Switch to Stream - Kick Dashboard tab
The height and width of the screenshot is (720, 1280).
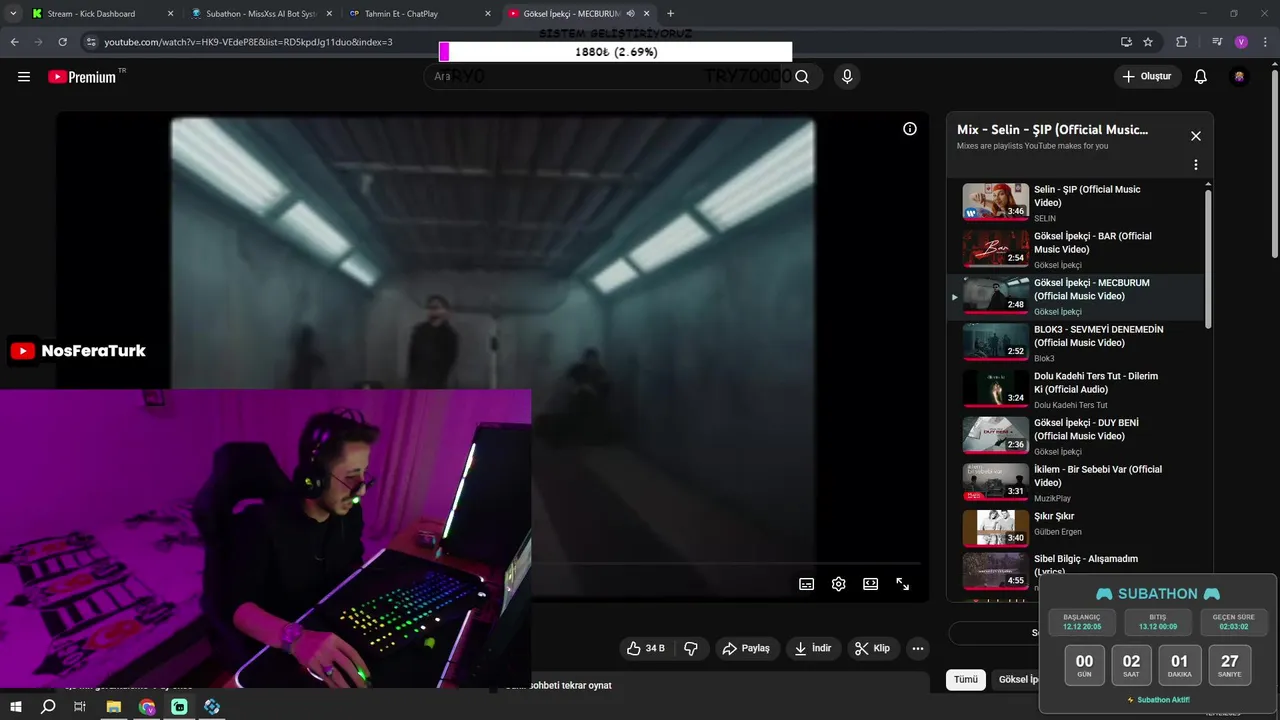point(103,14)
